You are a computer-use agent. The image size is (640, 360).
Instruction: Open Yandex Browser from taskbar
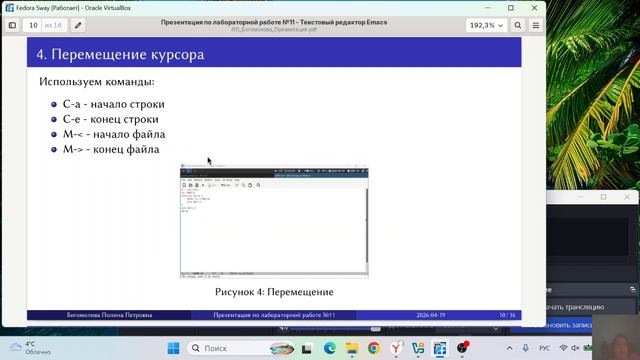[396, 348]
